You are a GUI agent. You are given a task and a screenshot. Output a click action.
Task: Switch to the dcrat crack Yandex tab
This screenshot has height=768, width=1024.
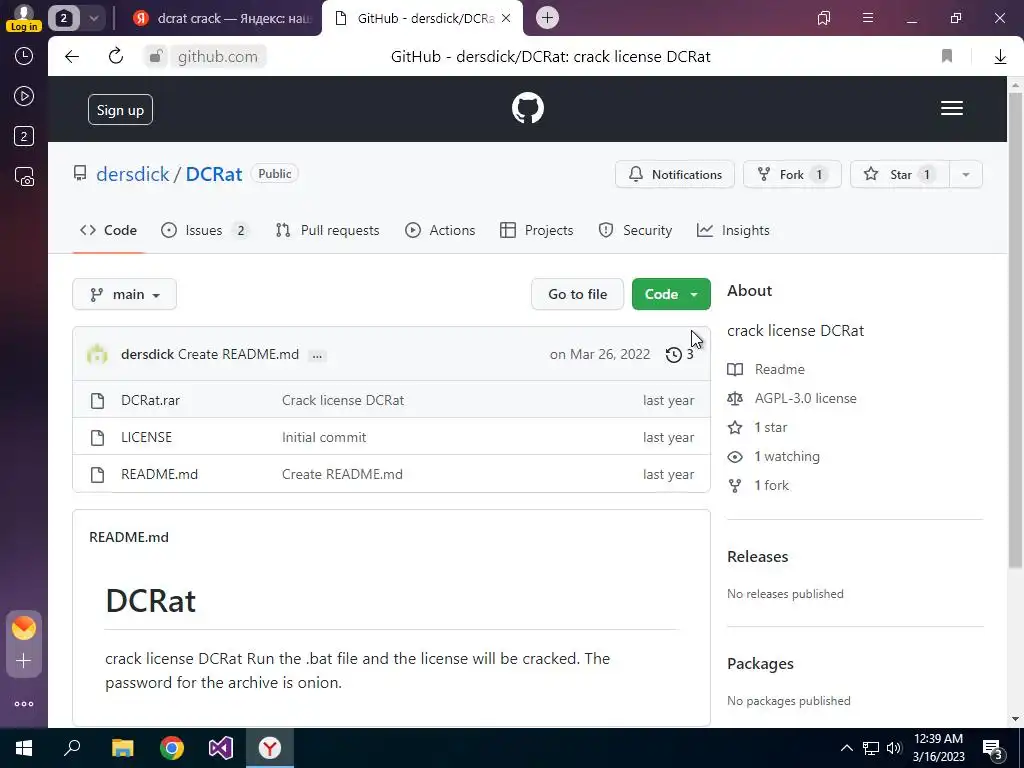point(222,18)
